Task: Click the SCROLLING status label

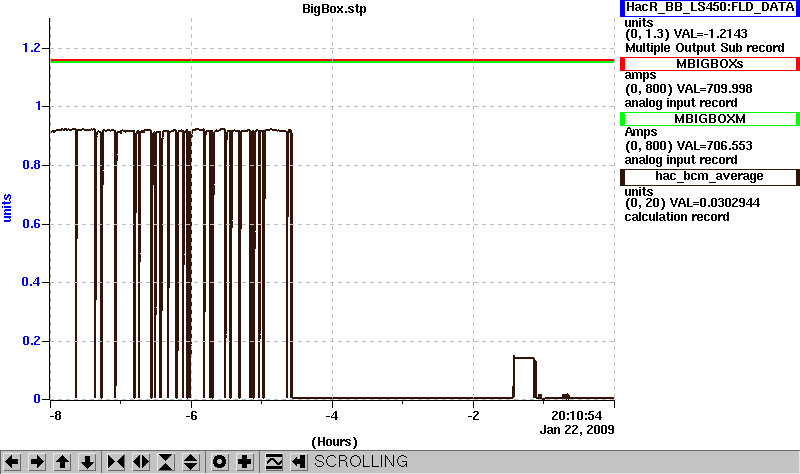Action: (361, 461)
